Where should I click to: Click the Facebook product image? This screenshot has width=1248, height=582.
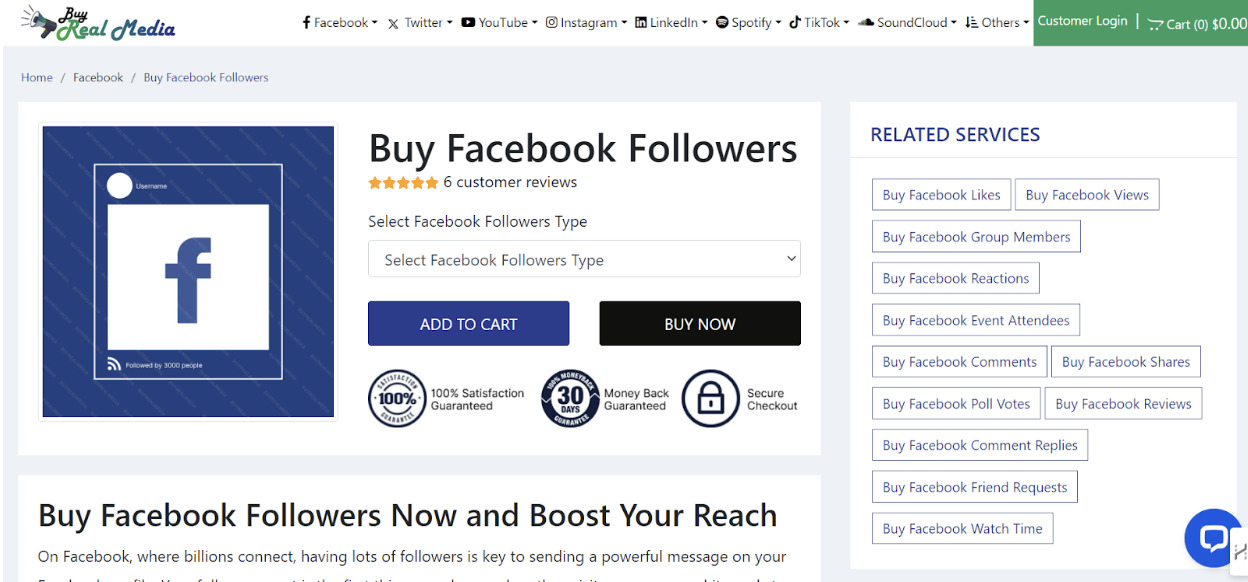[x=188, y=271]
